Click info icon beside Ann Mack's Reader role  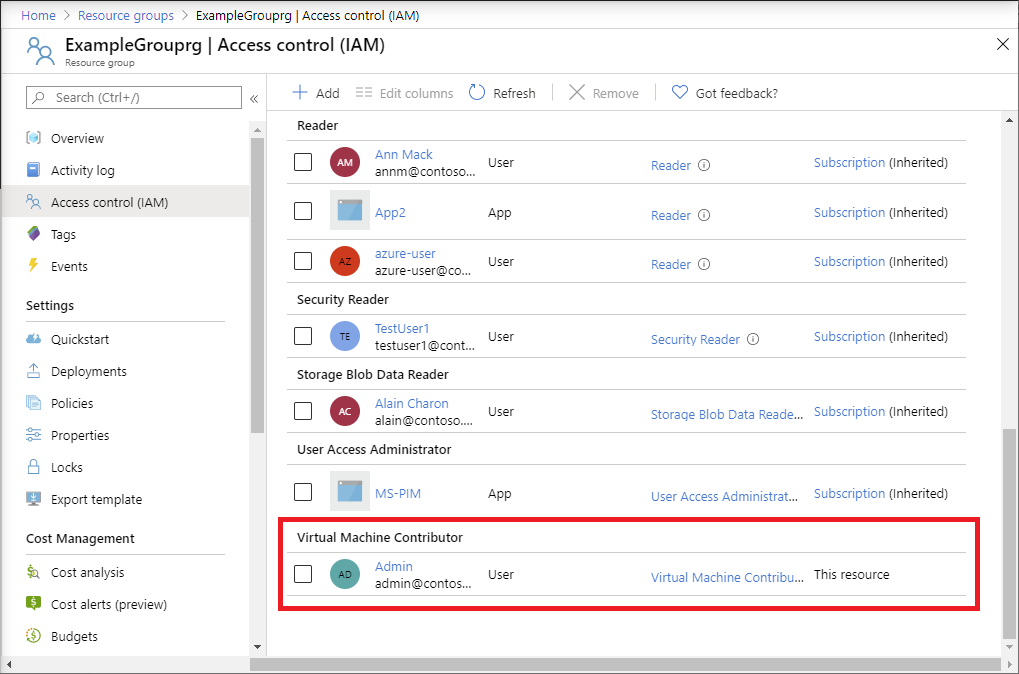coord(704,165)
